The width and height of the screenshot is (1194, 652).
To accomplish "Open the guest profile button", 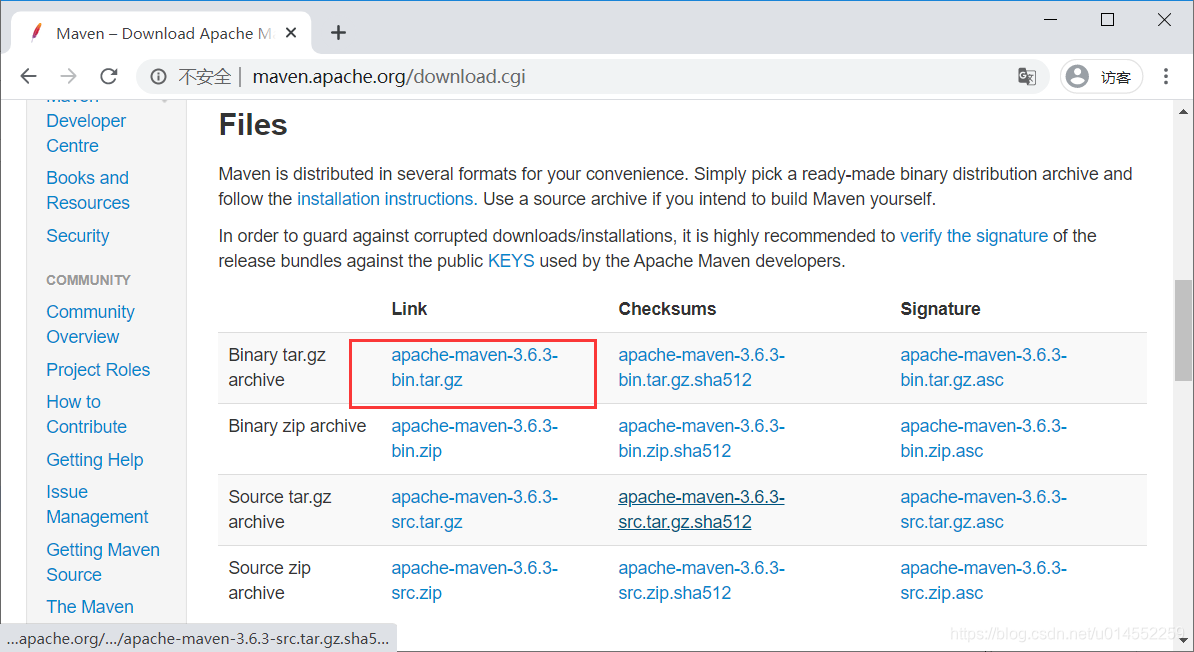I will [1101, 77].
